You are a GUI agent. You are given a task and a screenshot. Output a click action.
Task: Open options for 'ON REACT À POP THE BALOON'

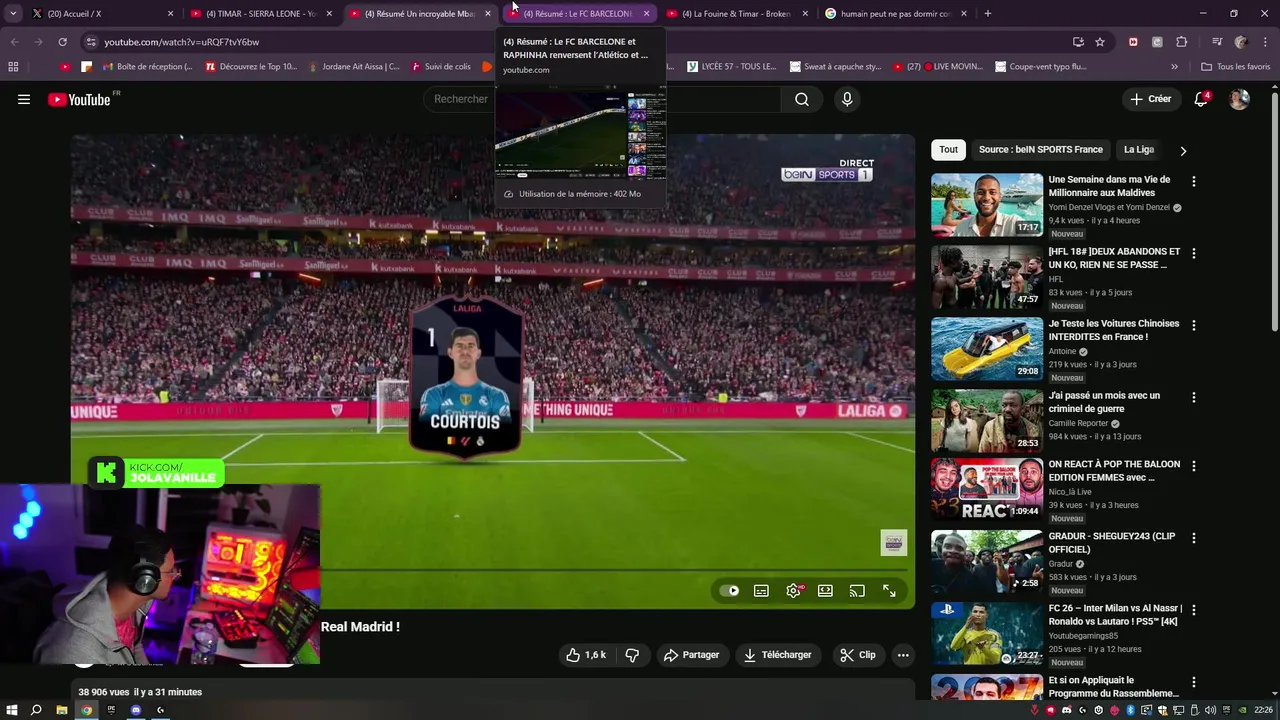click(1193, 467)
